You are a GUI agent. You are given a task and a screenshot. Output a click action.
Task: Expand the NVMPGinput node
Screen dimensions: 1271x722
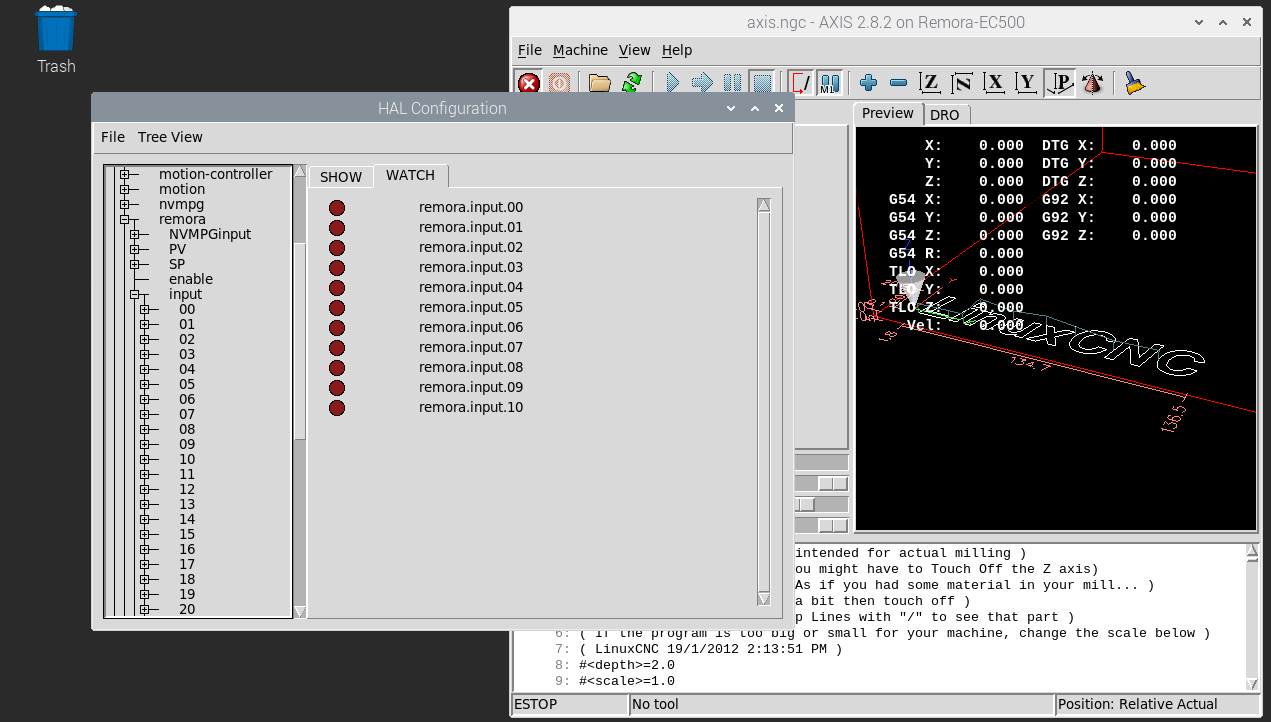click(x=135, y=235)
